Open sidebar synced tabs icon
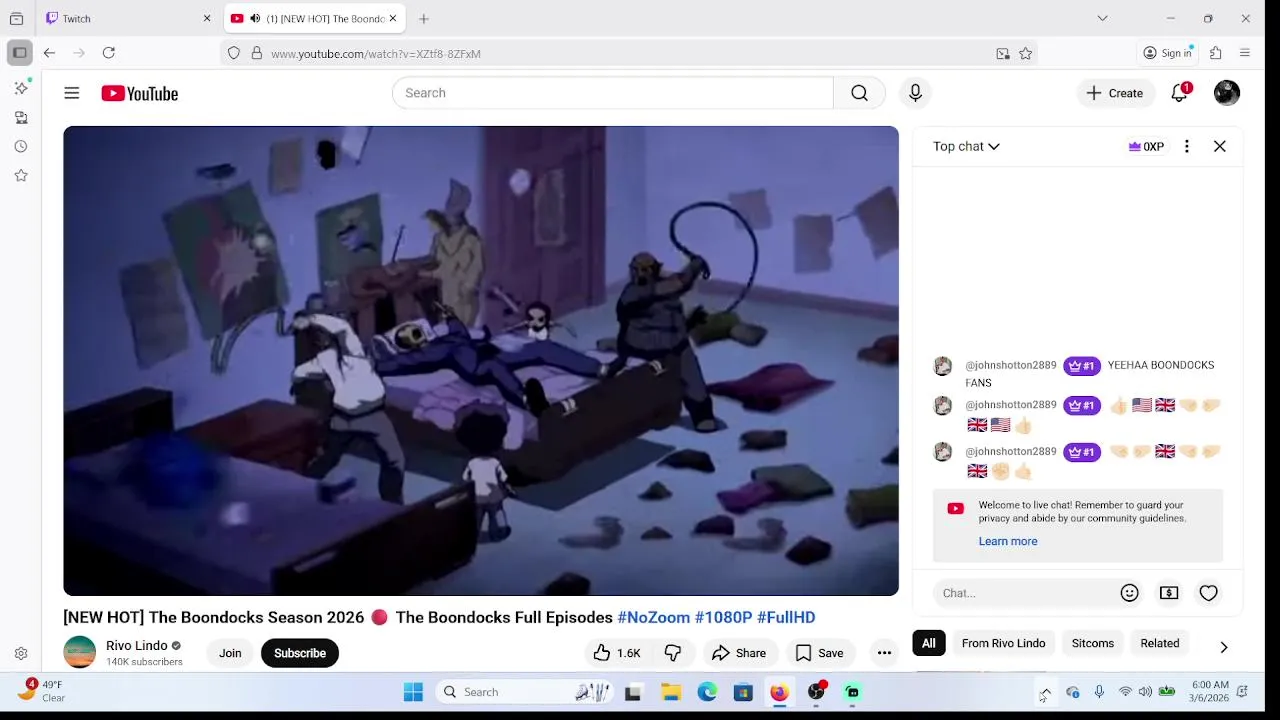 tap(21, 117)
